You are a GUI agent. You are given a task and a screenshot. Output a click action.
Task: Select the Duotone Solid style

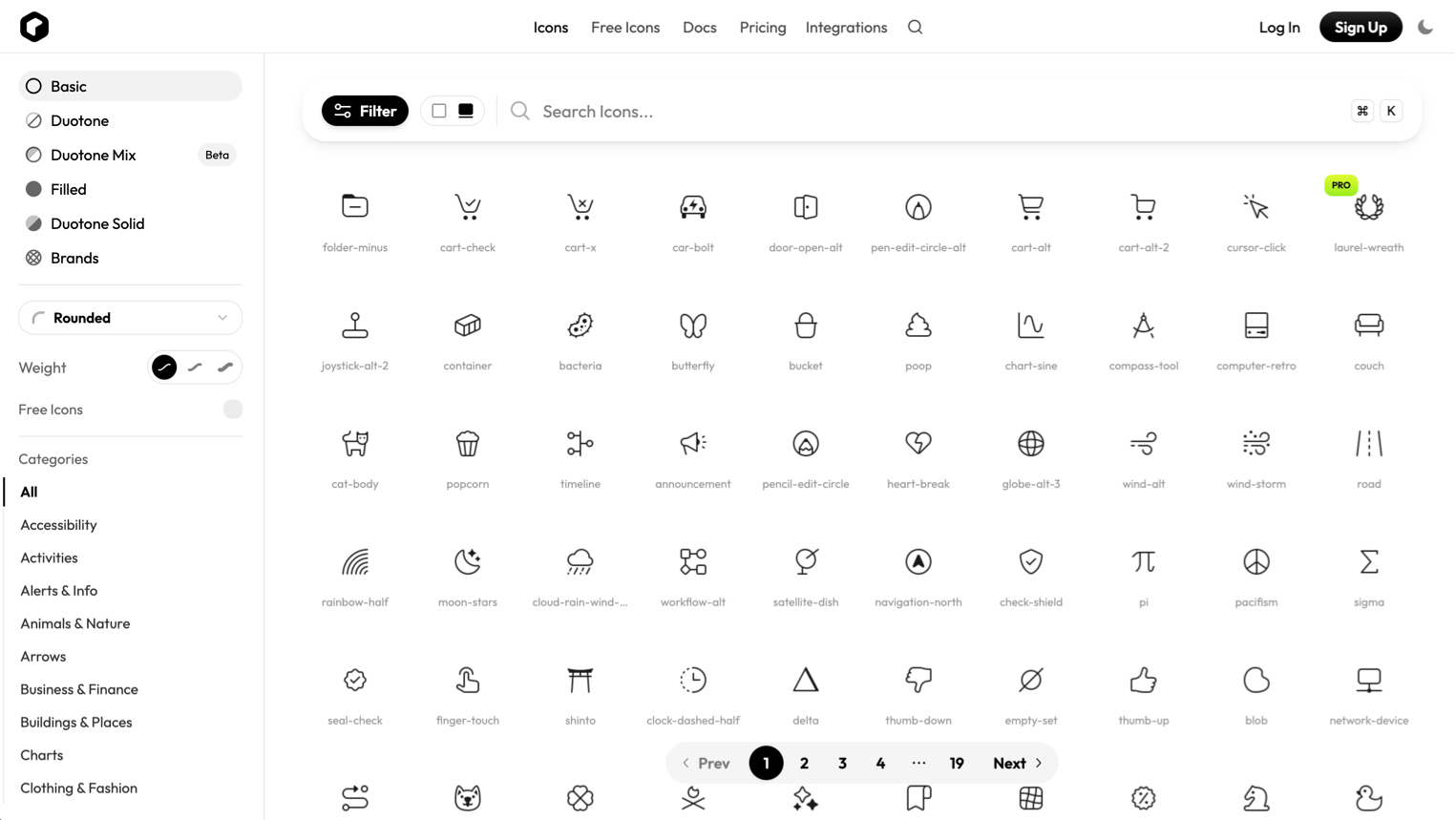[130, 223]
